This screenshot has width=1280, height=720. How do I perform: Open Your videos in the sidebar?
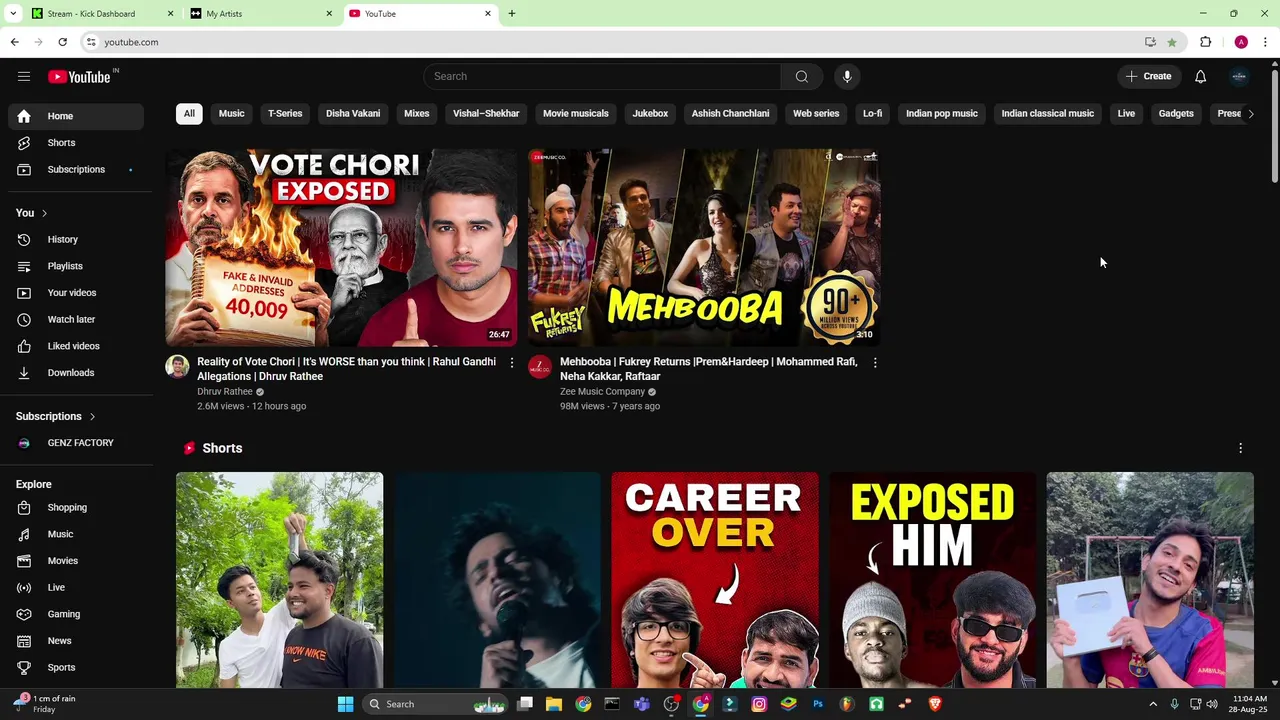76,293
